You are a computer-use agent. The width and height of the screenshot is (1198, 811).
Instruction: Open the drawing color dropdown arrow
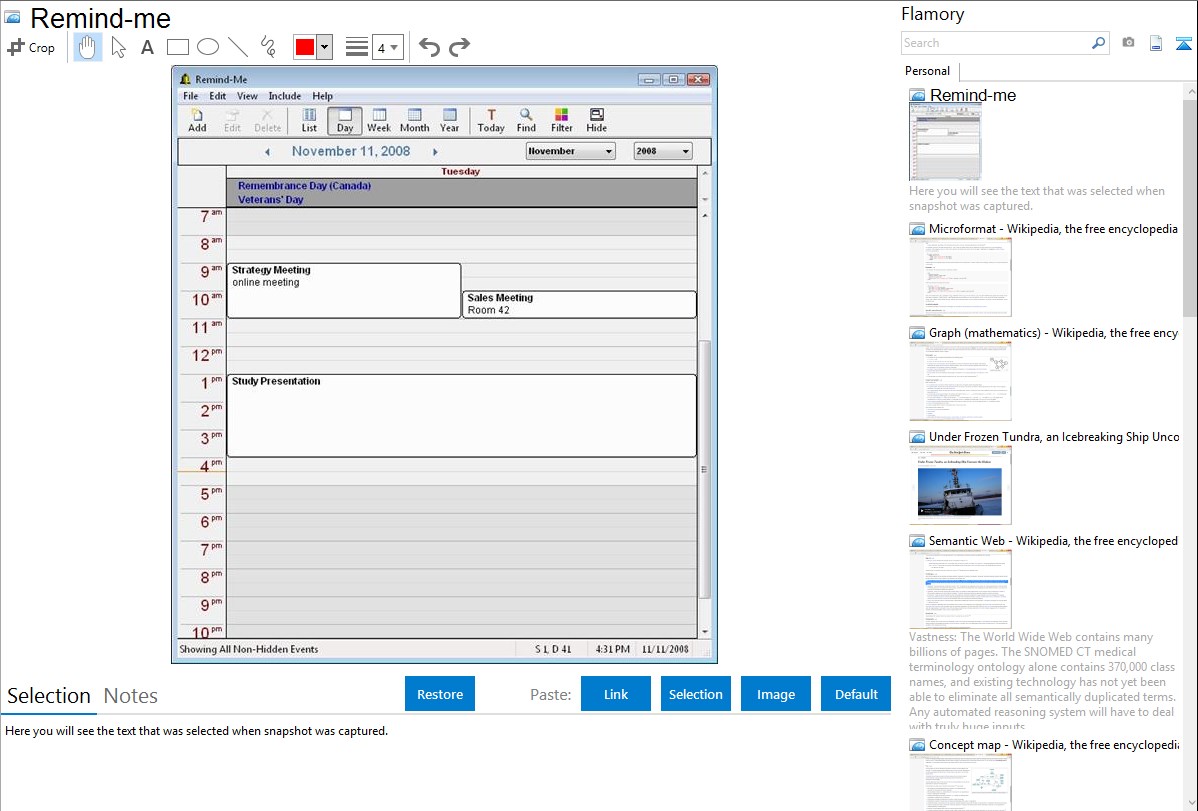[325, 47]
